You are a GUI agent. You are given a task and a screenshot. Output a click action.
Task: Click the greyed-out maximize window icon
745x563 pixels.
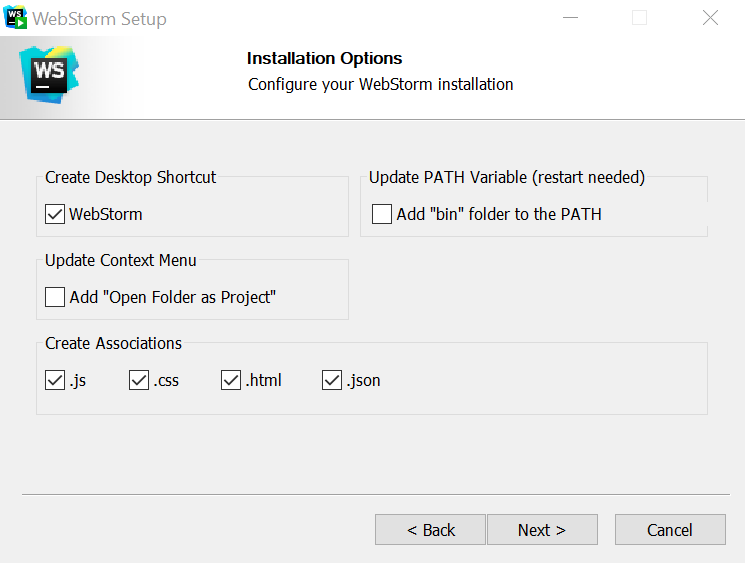pos(640,18)
